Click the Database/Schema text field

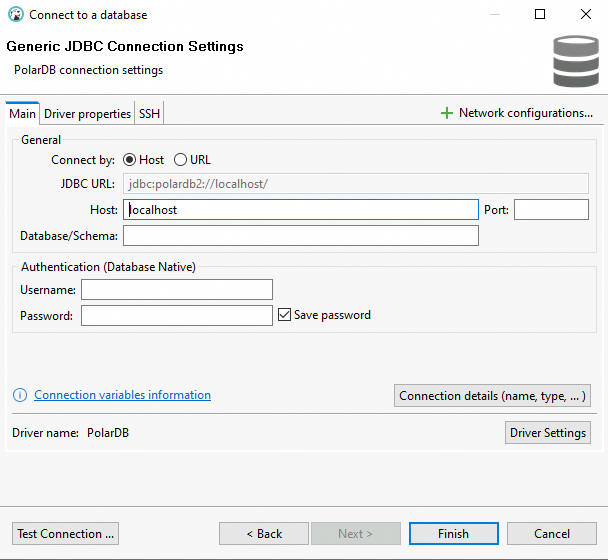(300, 236)
